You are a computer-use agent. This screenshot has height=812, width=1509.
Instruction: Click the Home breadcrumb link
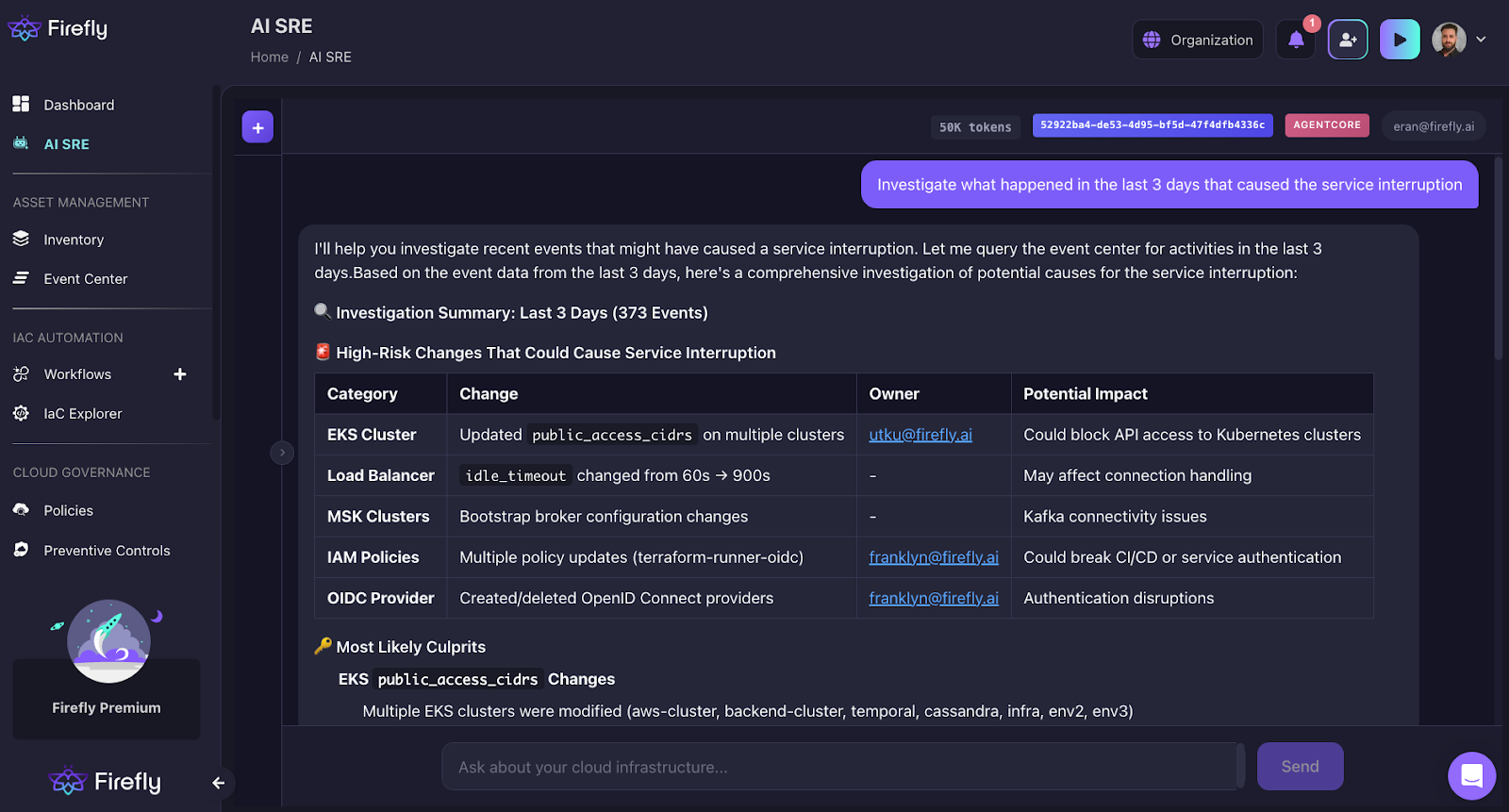(270, 57)
